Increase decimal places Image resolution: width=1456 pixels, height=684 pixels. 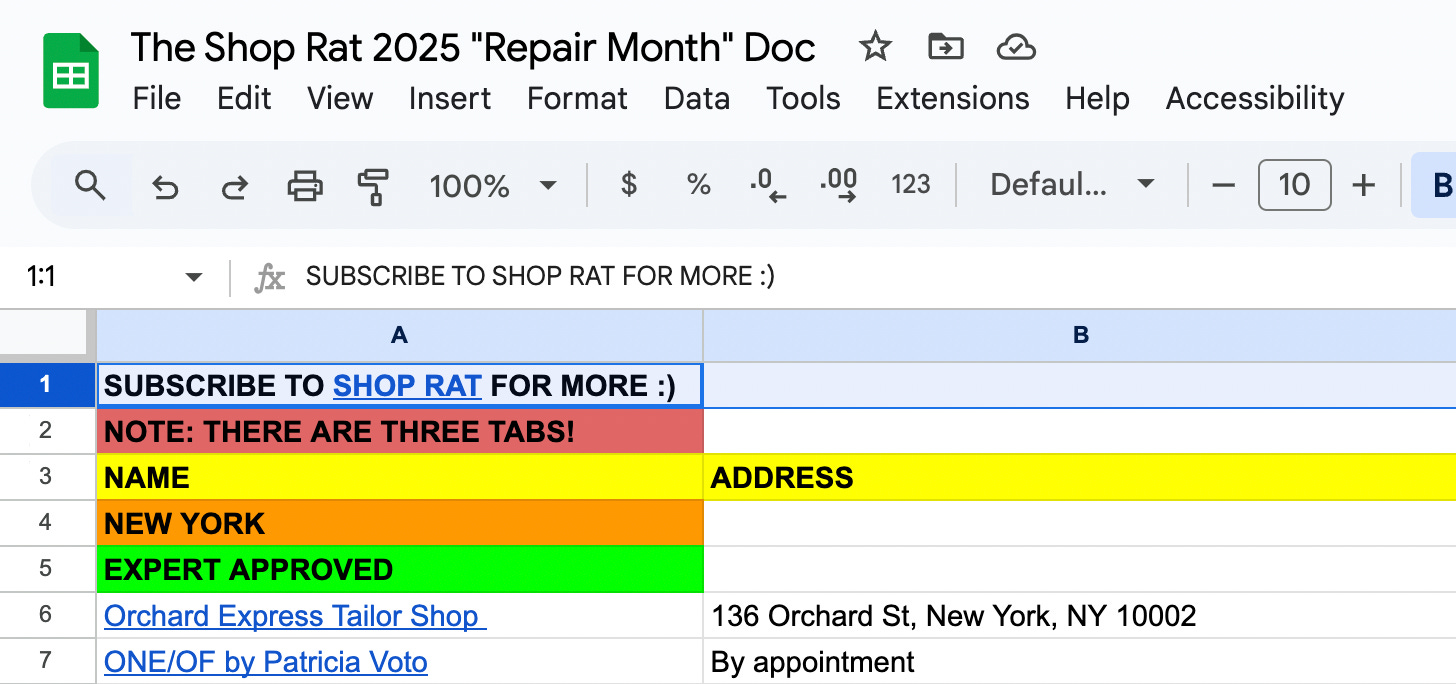[838, 185]
